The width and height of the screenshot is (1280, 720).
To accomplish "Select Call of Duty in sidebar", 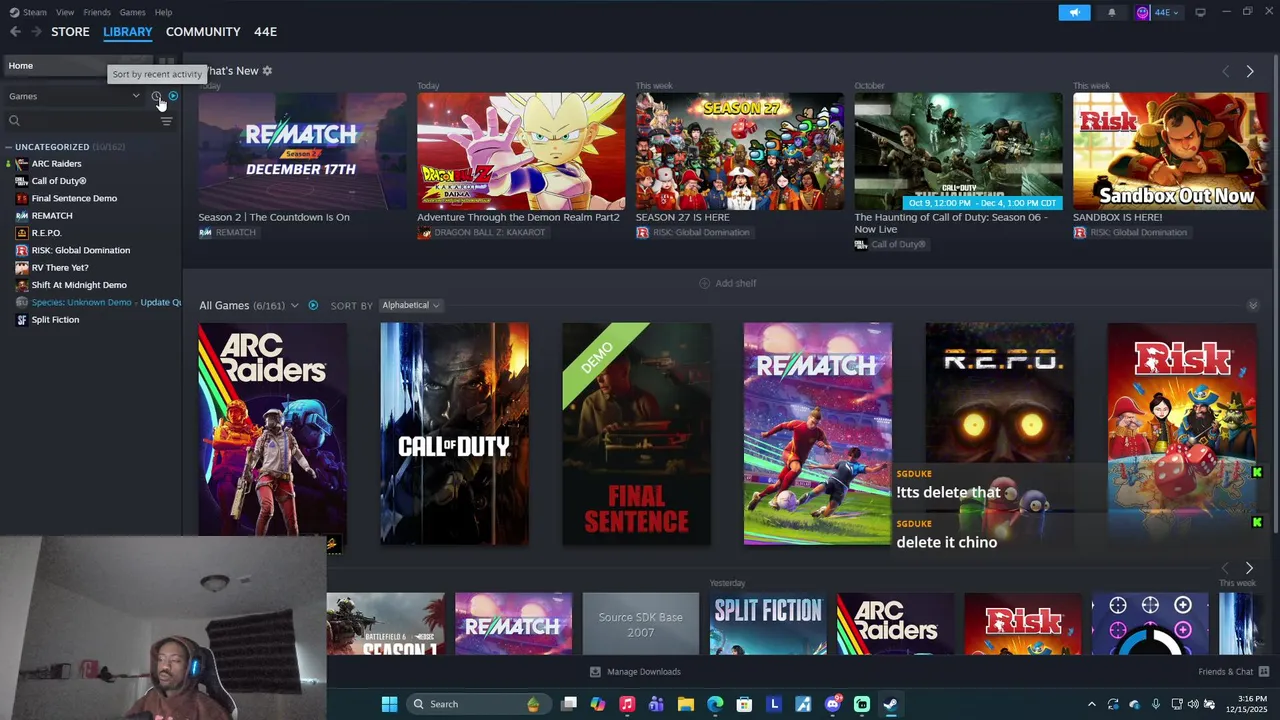I will (x=59, y=181).
